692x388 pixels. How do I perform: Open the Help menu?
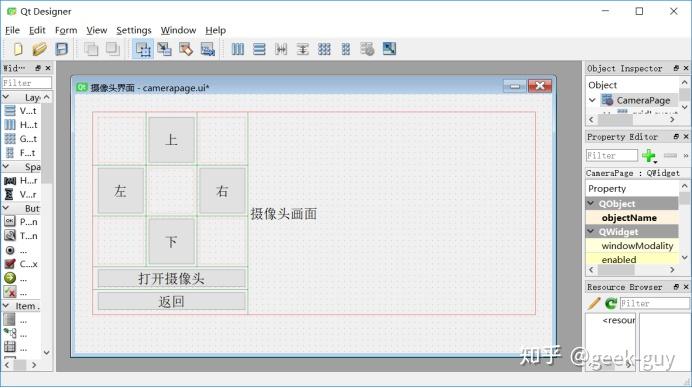click(x=216, y=30)
